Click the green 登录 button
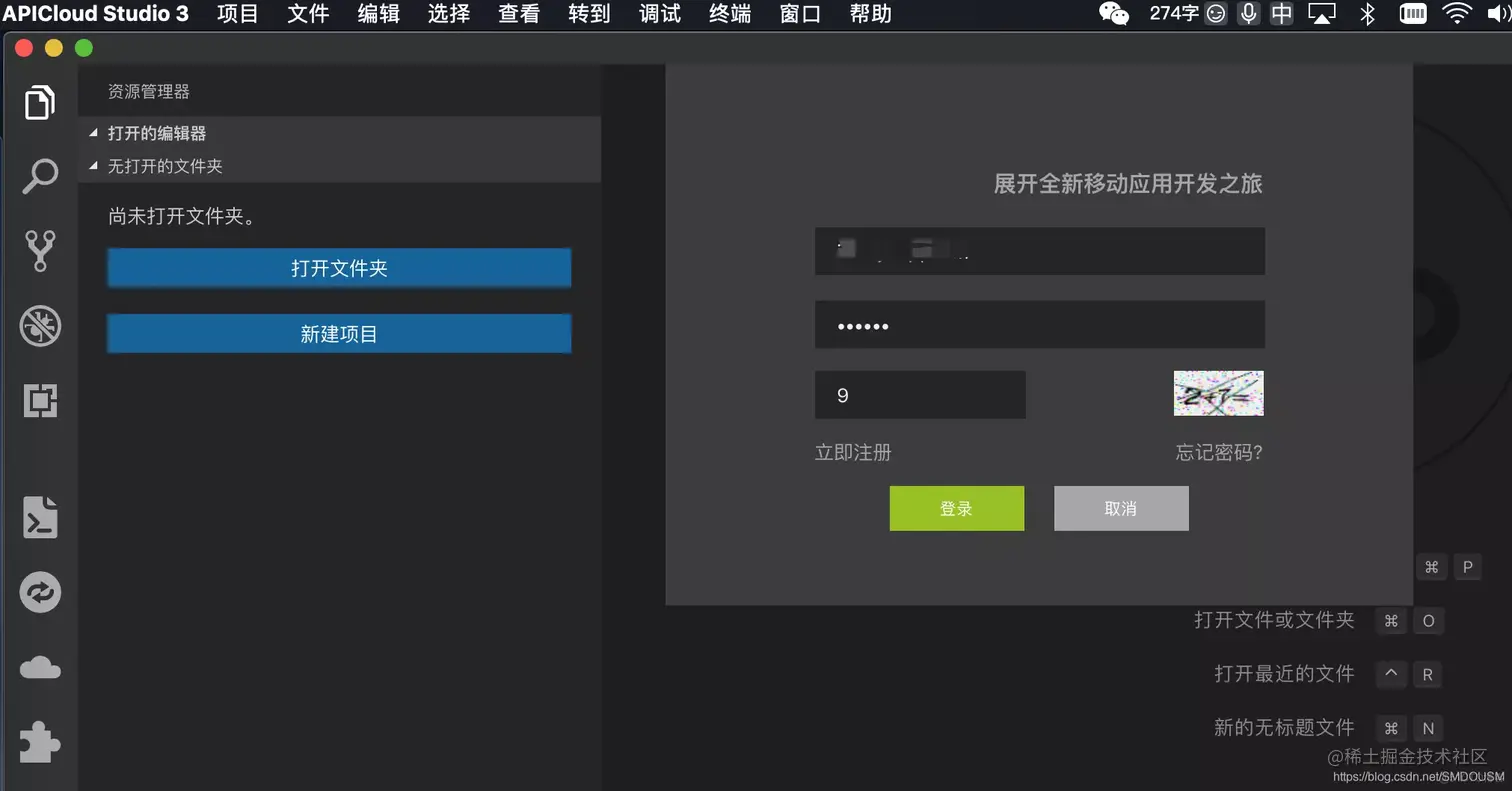Screen dimensions: 1512x791 pos(957,508)
